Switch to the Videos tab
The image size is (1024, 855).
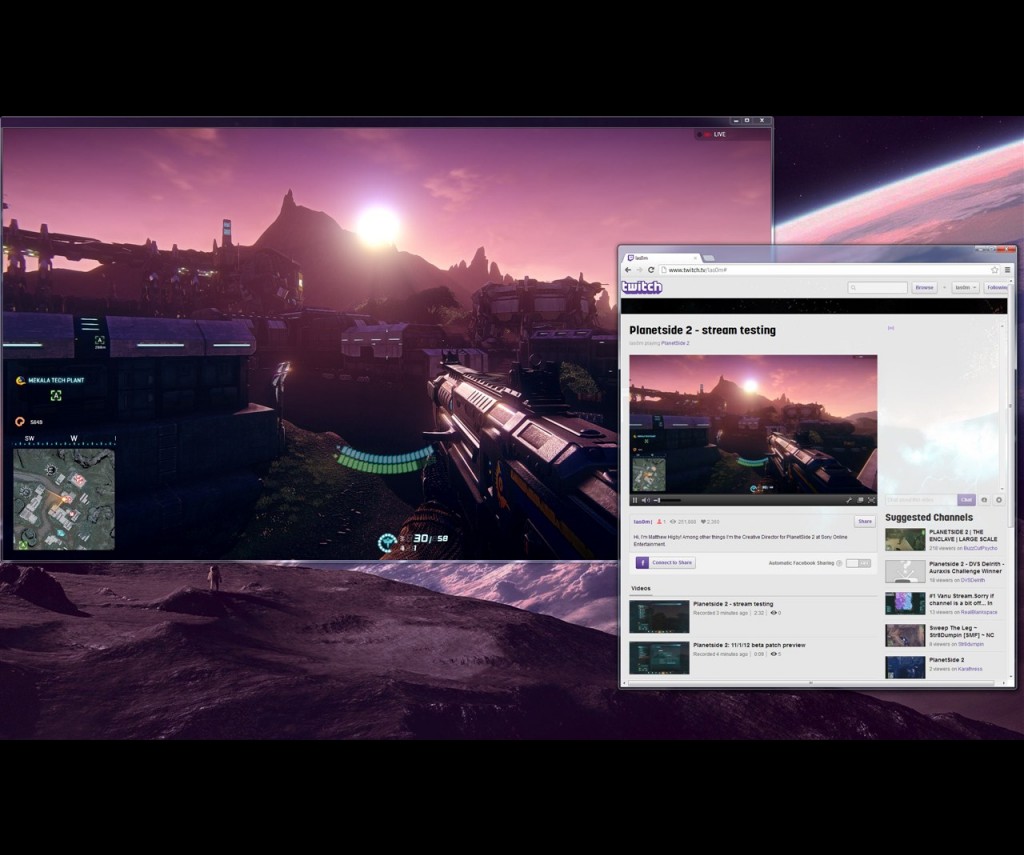click(639, 588)
